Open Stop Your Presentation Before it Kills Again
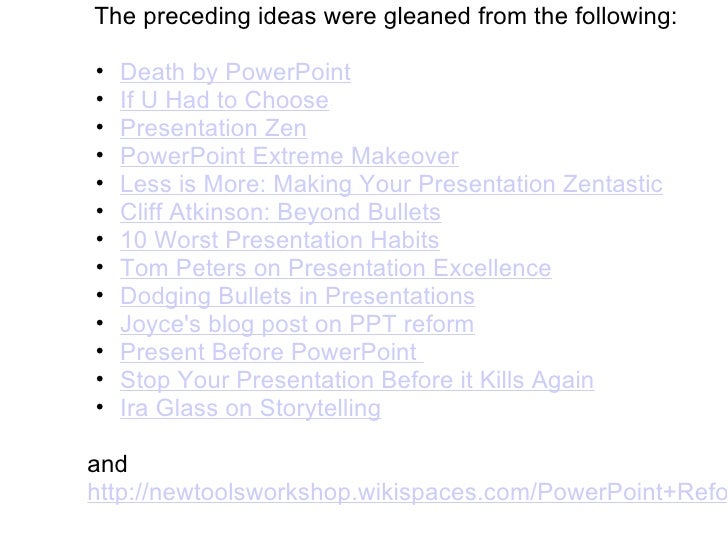 [356, 381]
